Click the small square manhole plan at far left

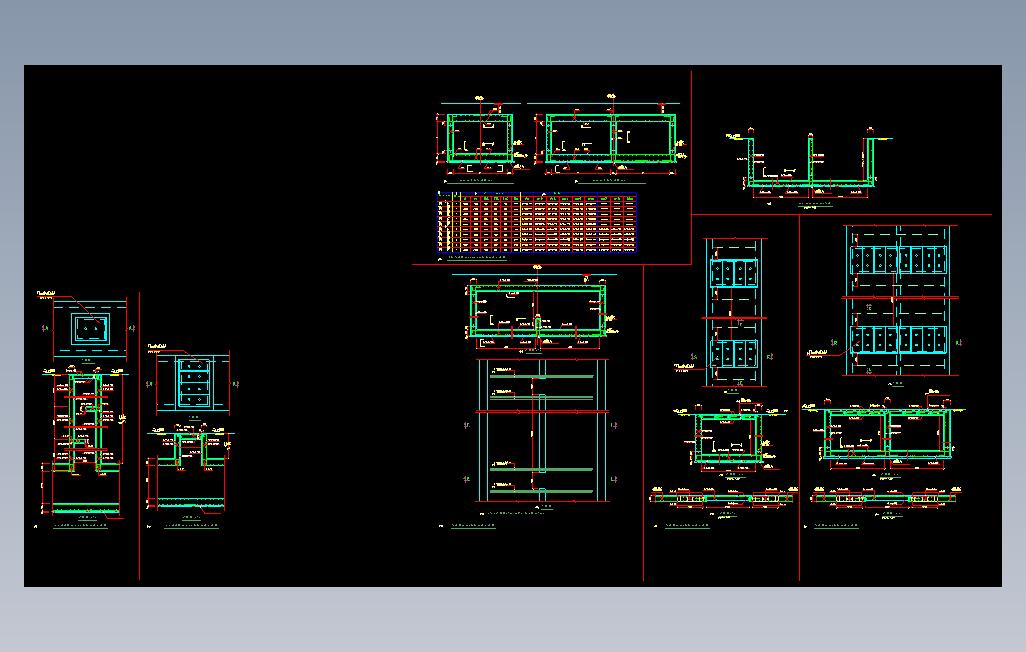[90, 329]
